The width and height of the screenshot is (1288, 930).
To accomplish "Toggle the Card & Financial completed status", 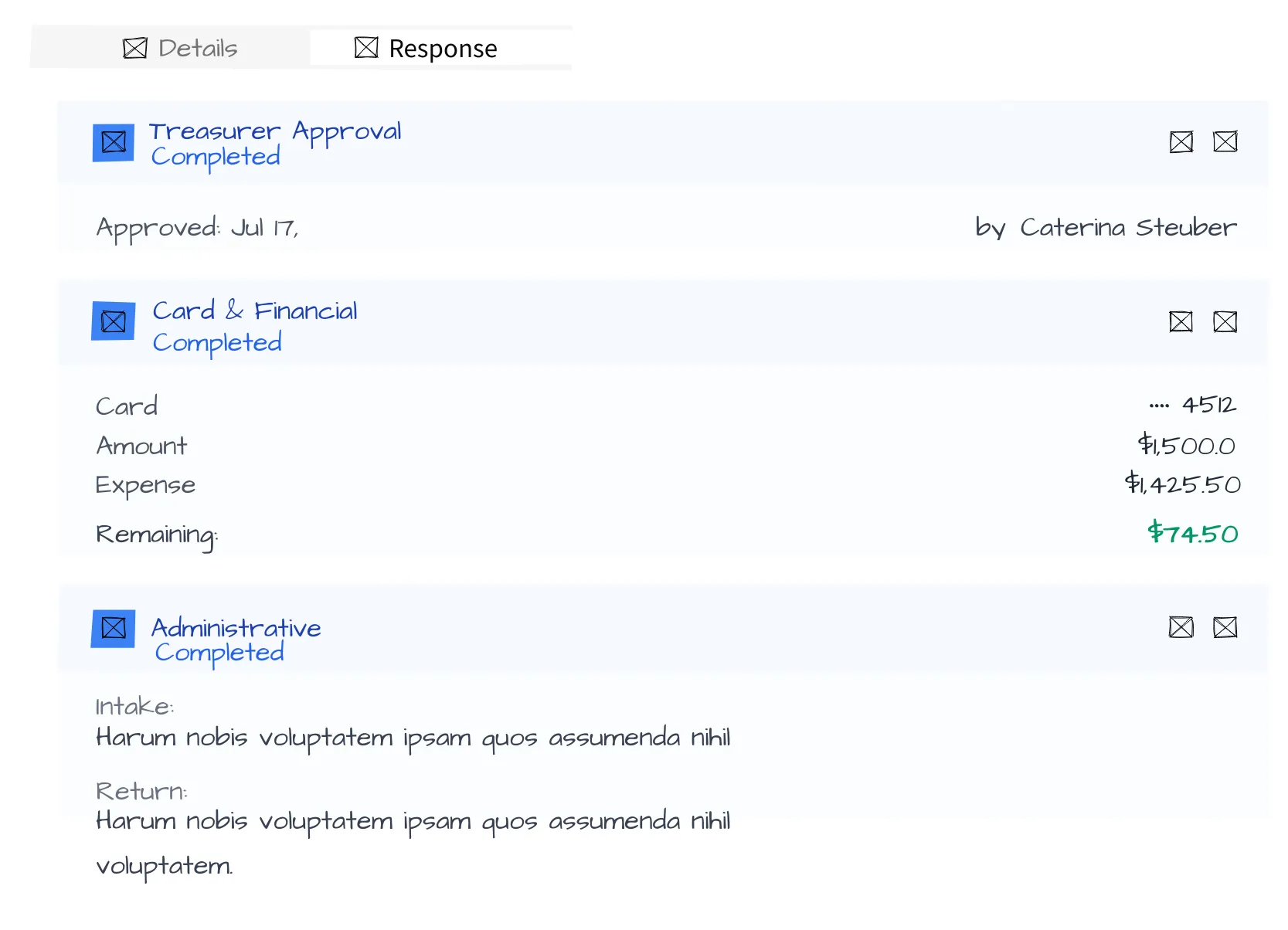I will pos(217,342).
